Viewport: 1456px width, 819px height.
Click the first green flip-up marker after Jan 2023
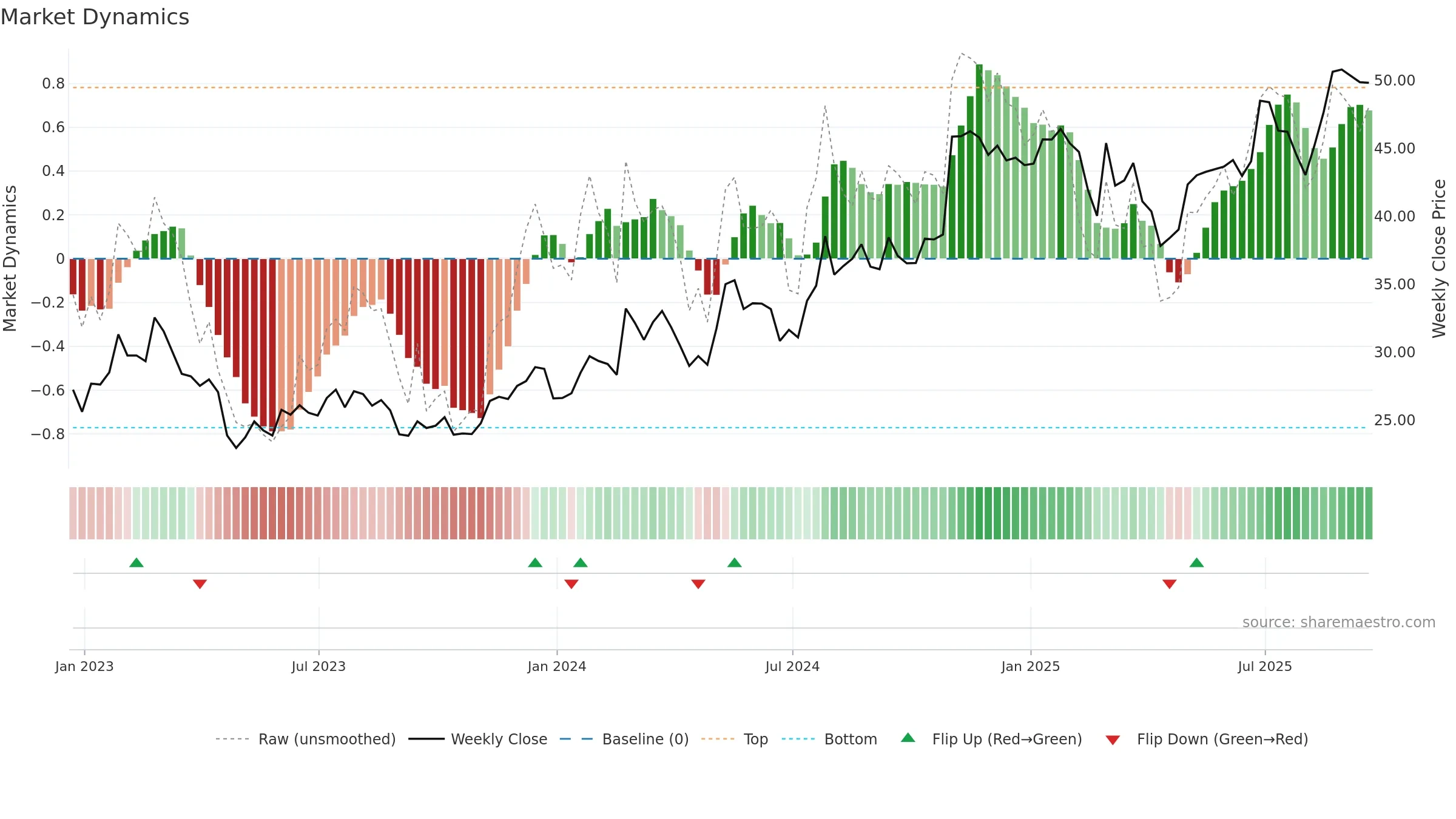pyautogui.click(x=136, y=562)
